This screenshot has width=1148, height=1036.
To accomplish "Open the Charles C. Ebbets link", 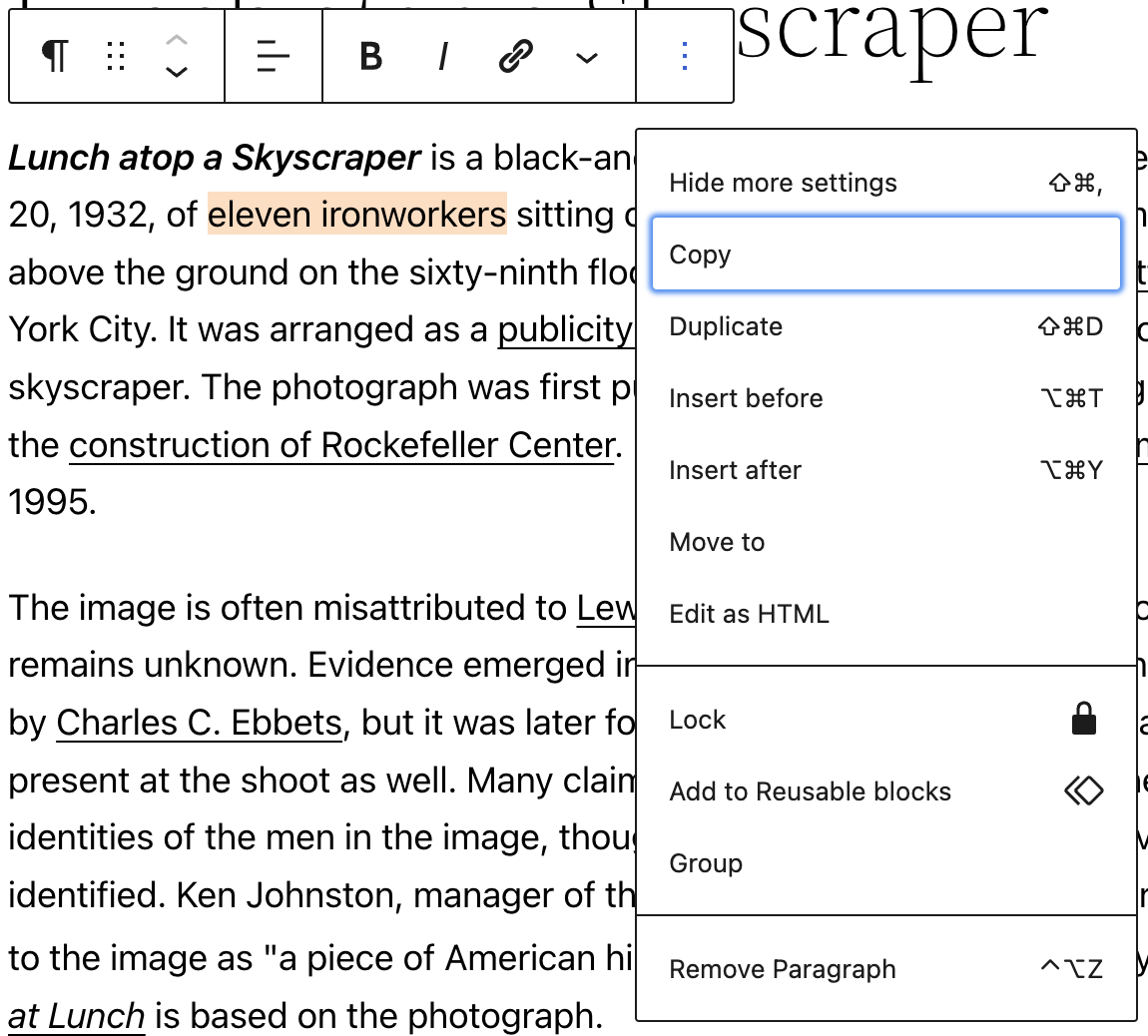I will pyautogui.click(x=198, y=722).
